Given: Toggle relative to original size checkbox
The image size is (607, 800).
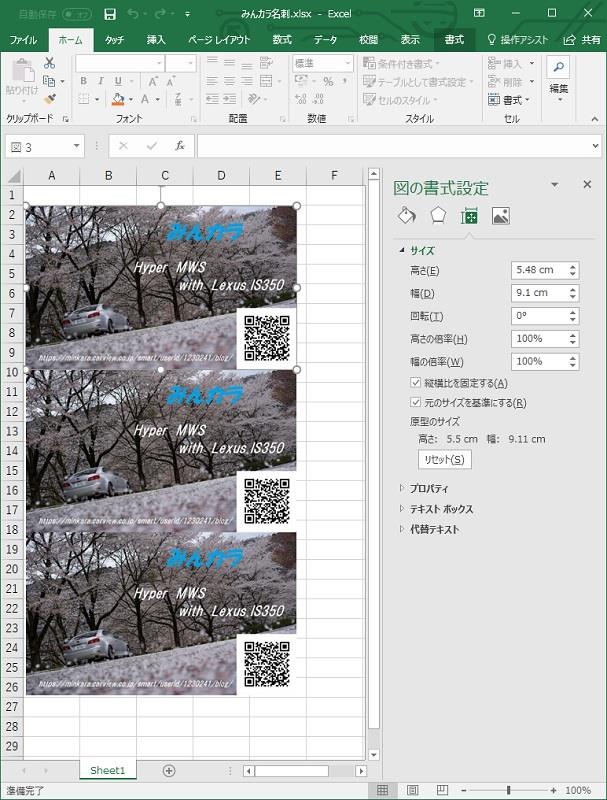Looking at the screenshot, I should [x=415, y=402].
